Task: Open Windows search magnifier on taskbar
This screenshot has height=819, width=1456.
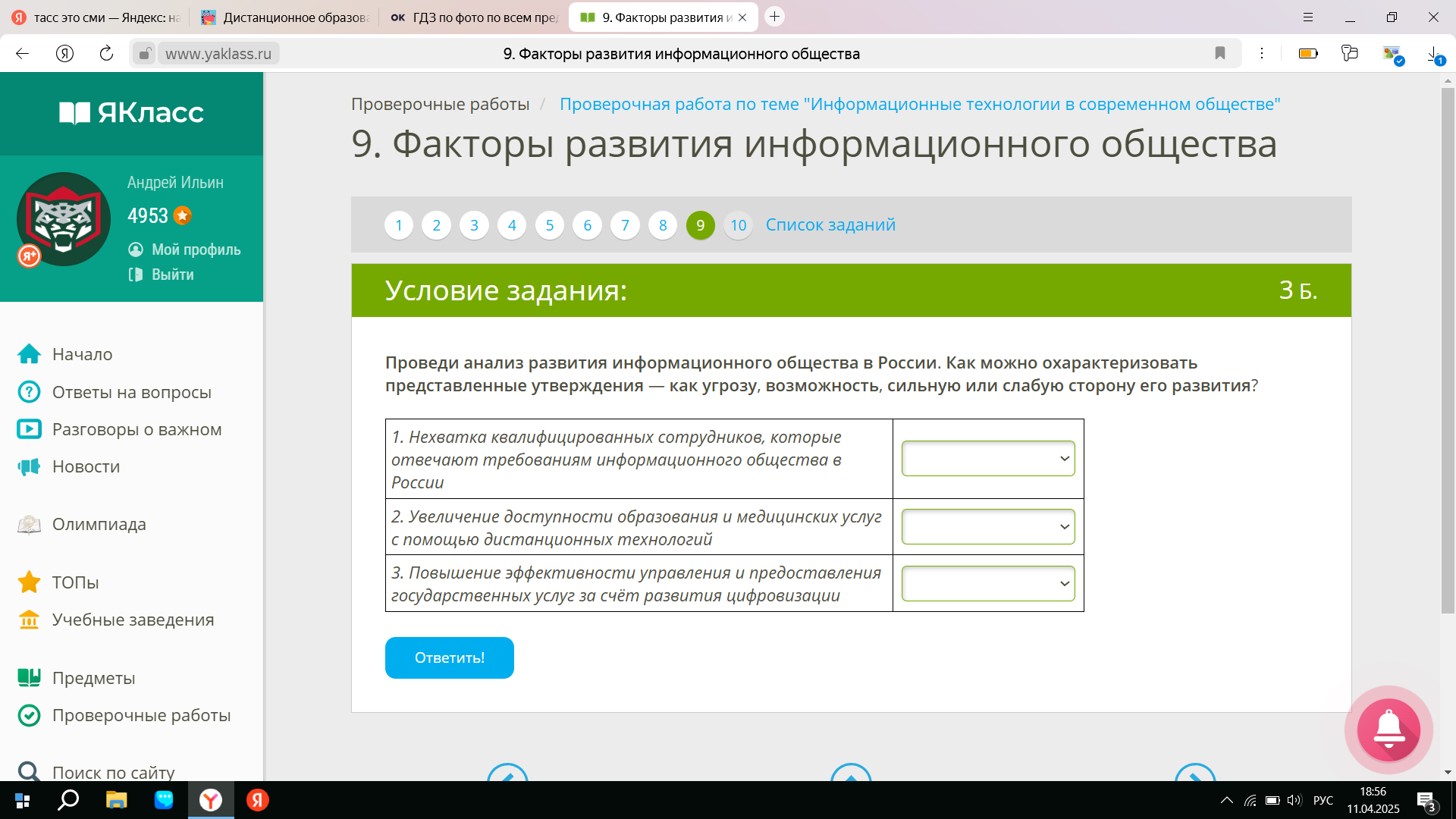Action: click(69, 800)
